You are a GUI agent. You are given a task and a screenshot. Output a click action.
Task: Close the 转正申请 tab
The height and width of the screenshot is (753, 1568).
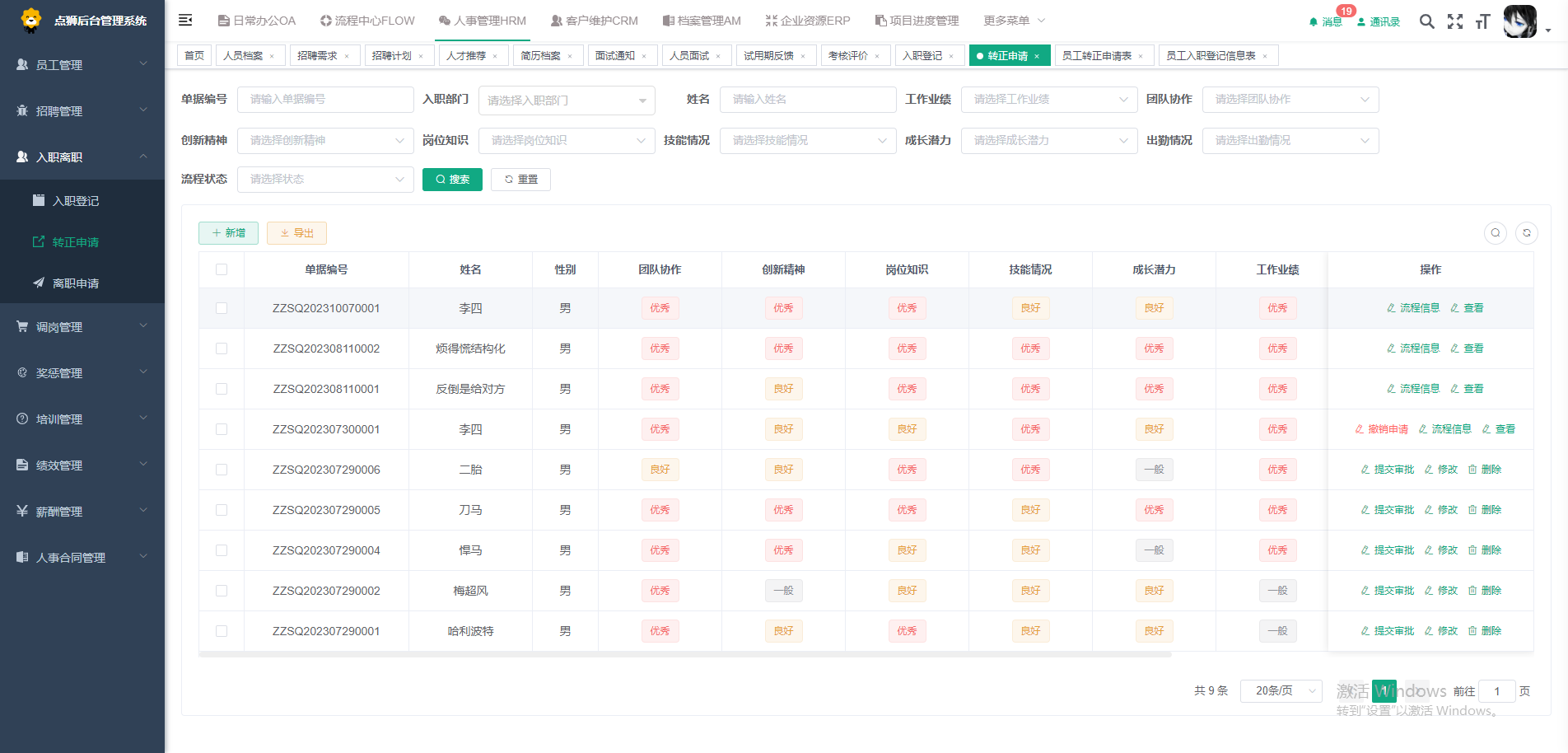(x=1037, y=56)
